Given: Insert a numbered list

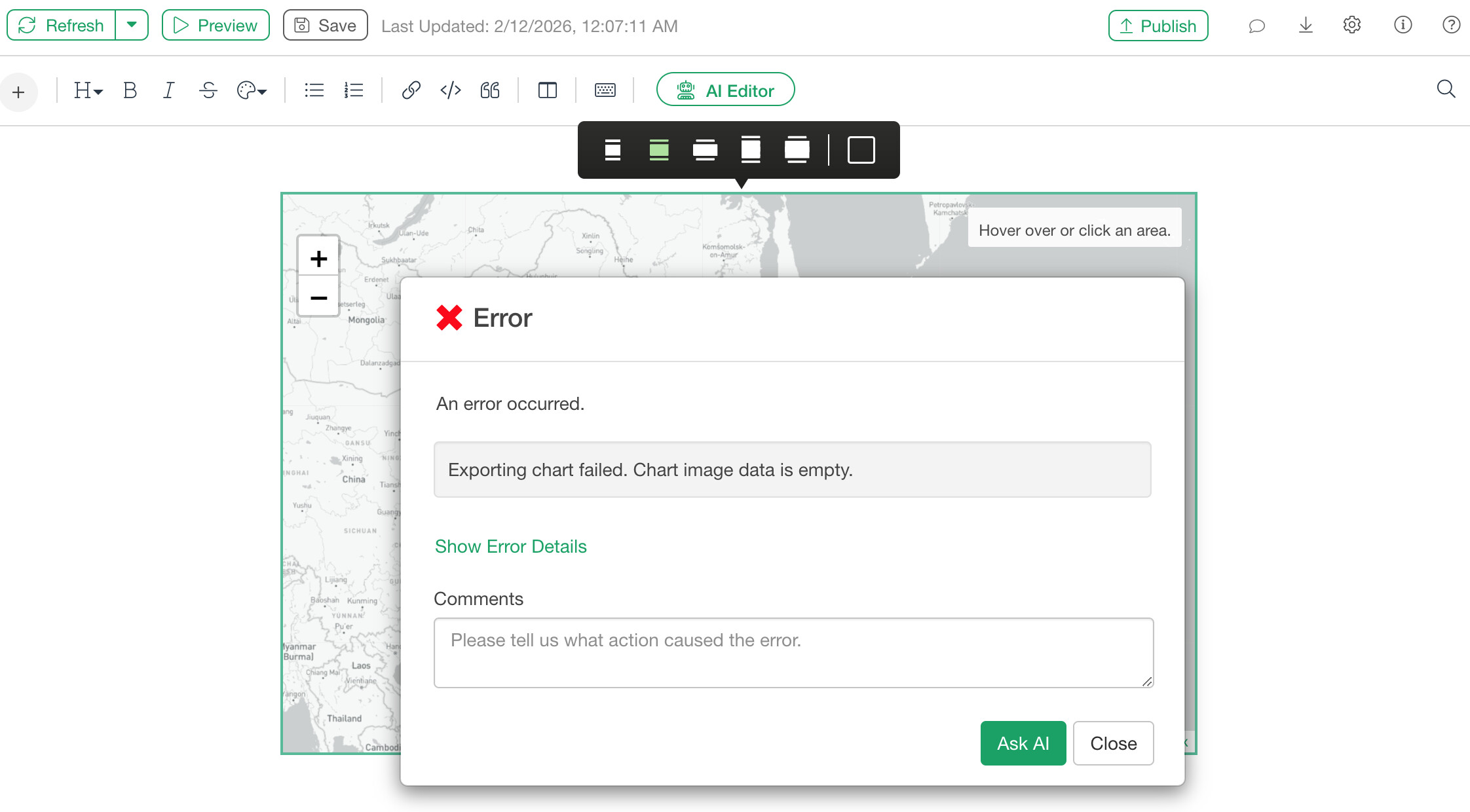Looking at the screenshot, I should point(354,90).
